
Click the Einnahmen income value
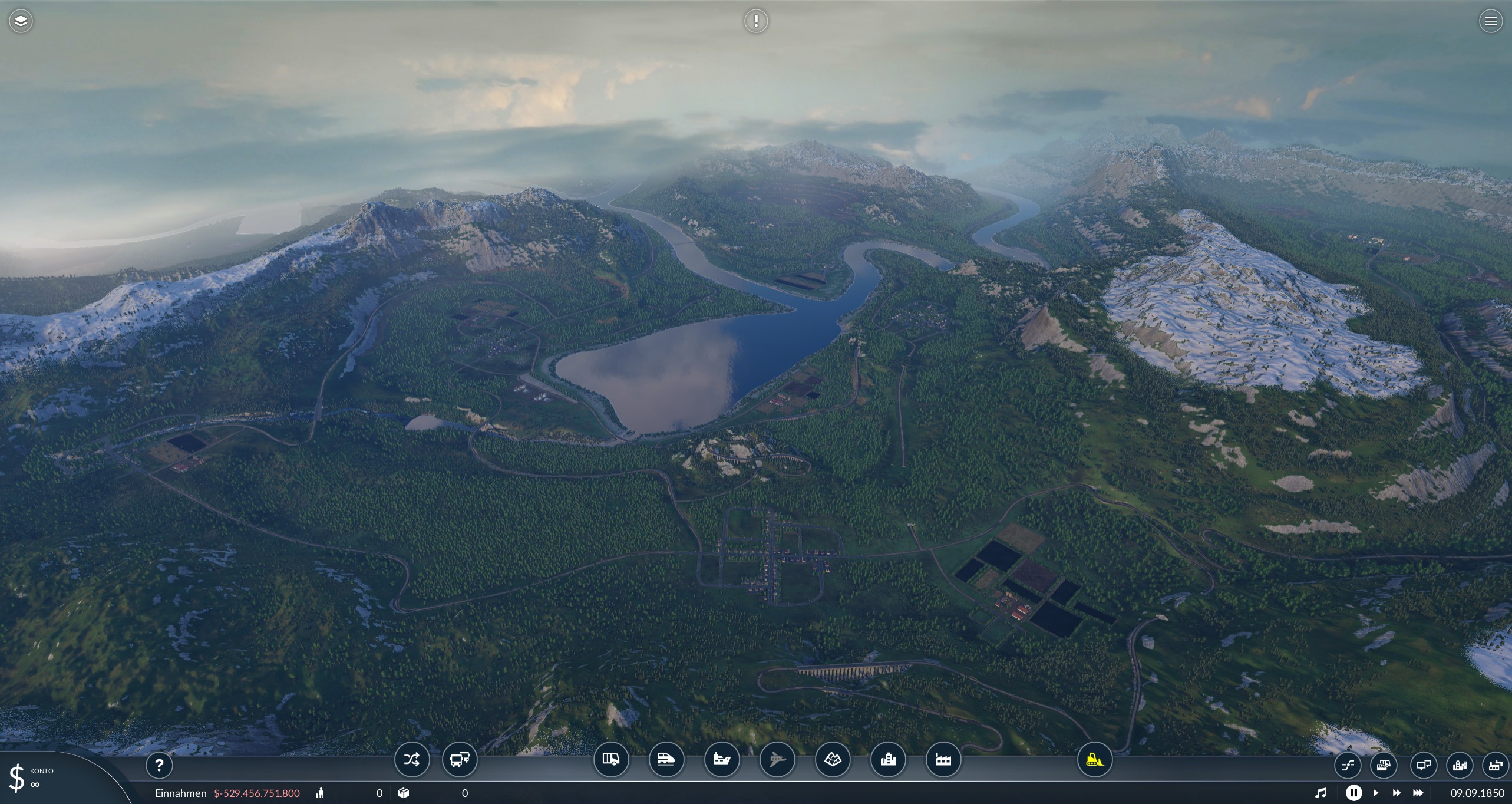tap(256, 793)
